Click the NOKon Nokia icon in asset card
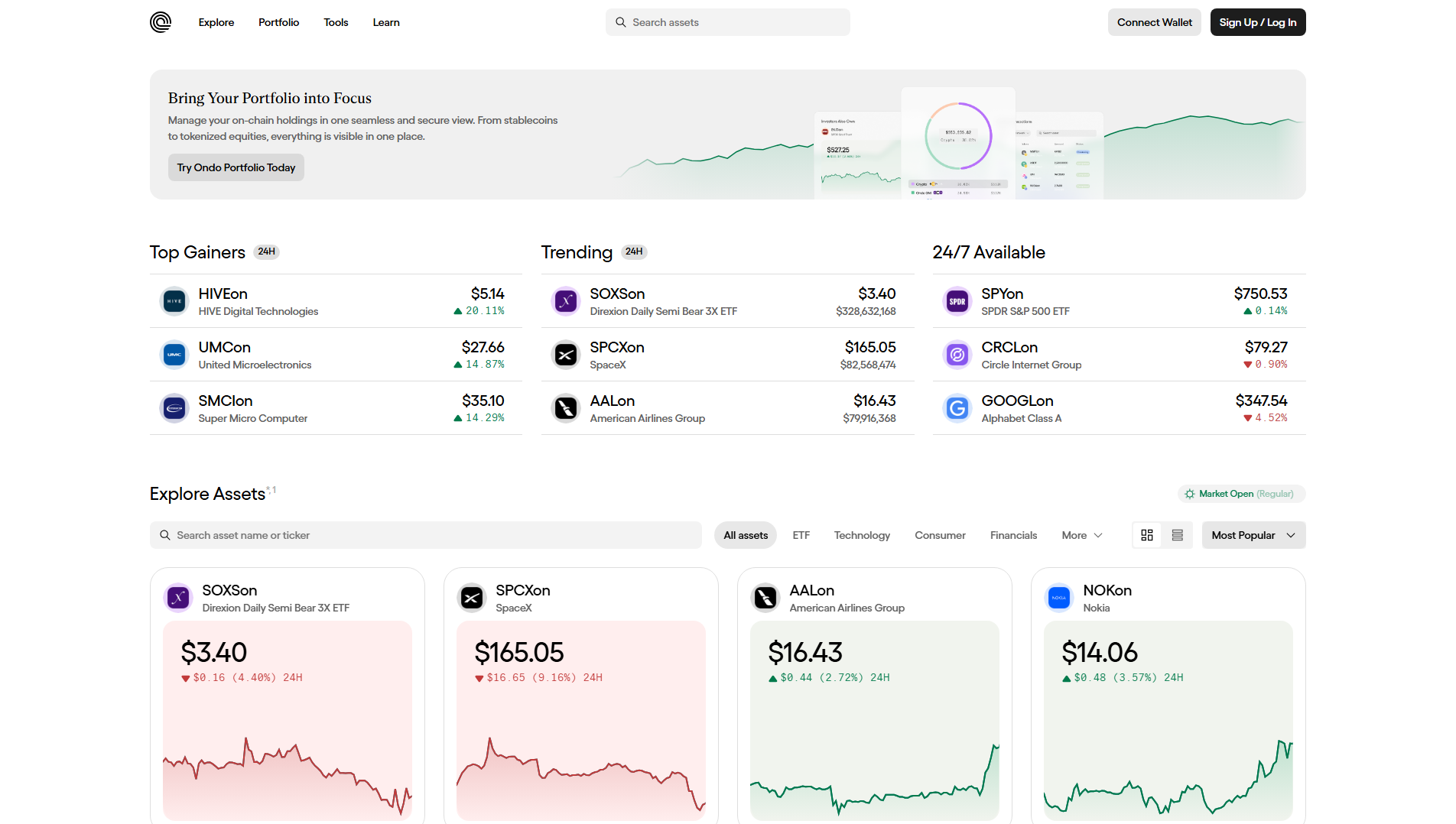 (1059, 598)
